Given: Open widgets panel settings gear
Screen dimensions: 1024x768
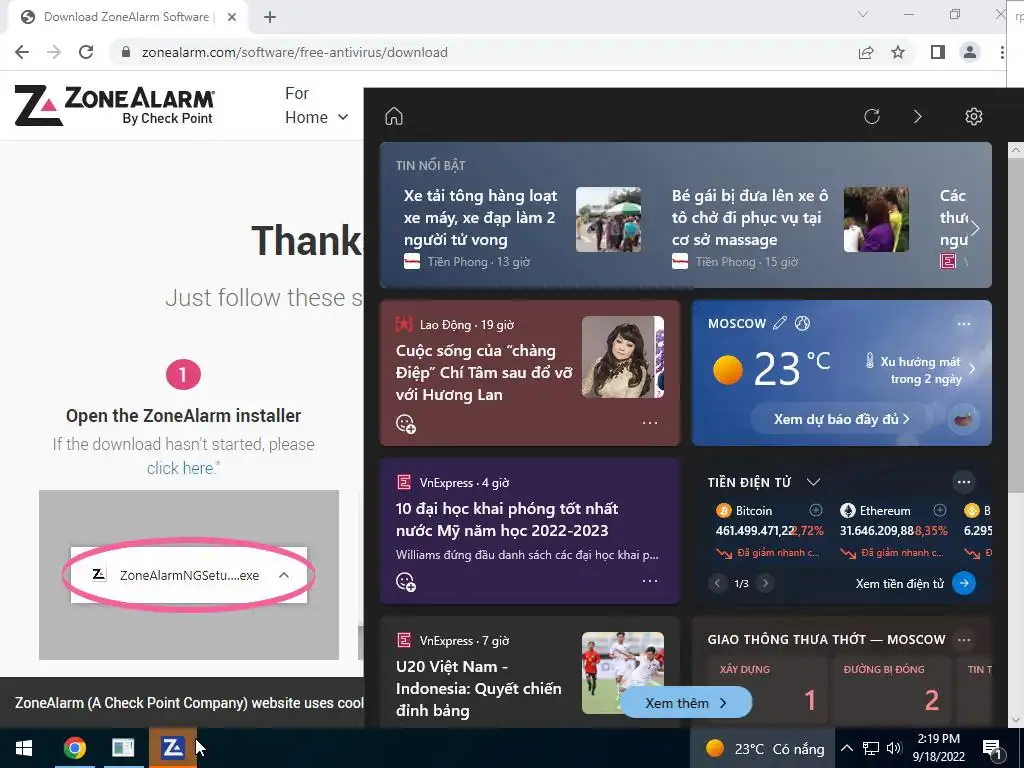Looking at the screenshot, I should click(974, 116).
